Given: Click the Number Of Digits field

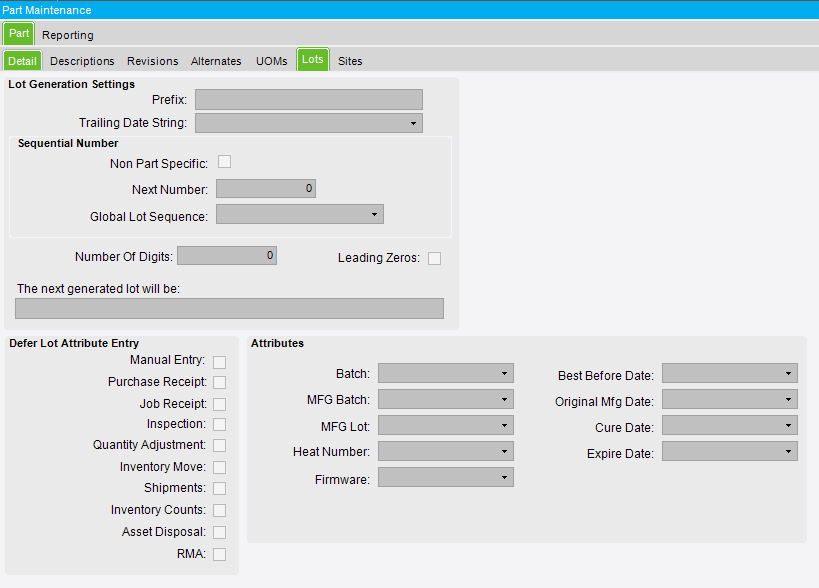Looking at the screenshot, I should pos(227,256).
